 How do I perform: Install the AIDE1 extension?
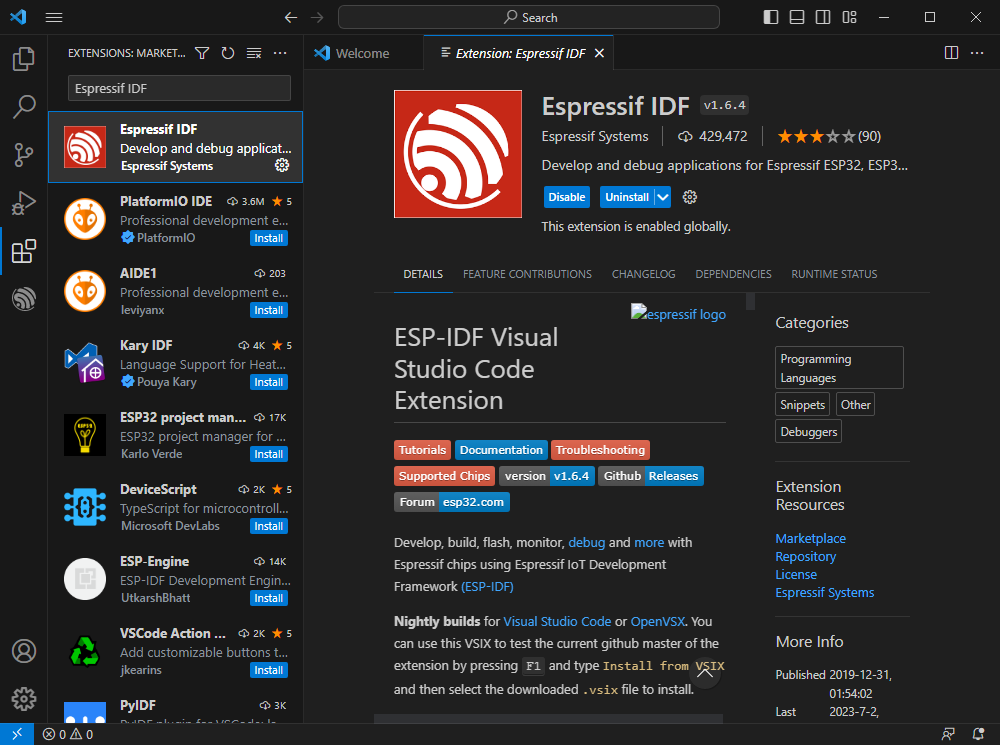(x=268, y=310)
